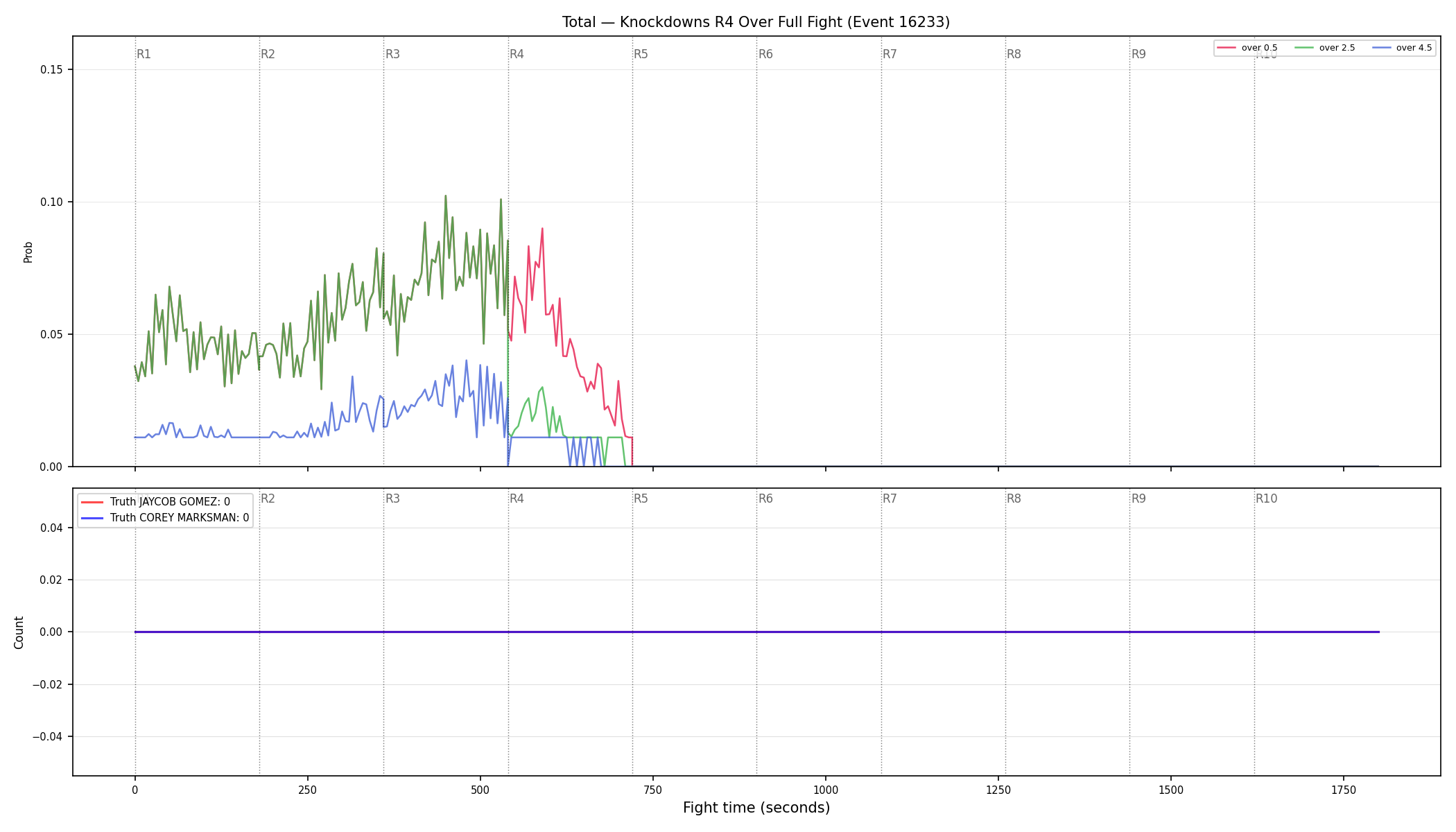Image resolution: width=1456 pixels, height=832 pixels.
Task: Click the R7 round marker in the top chart
Action: [x=890, y=54]
